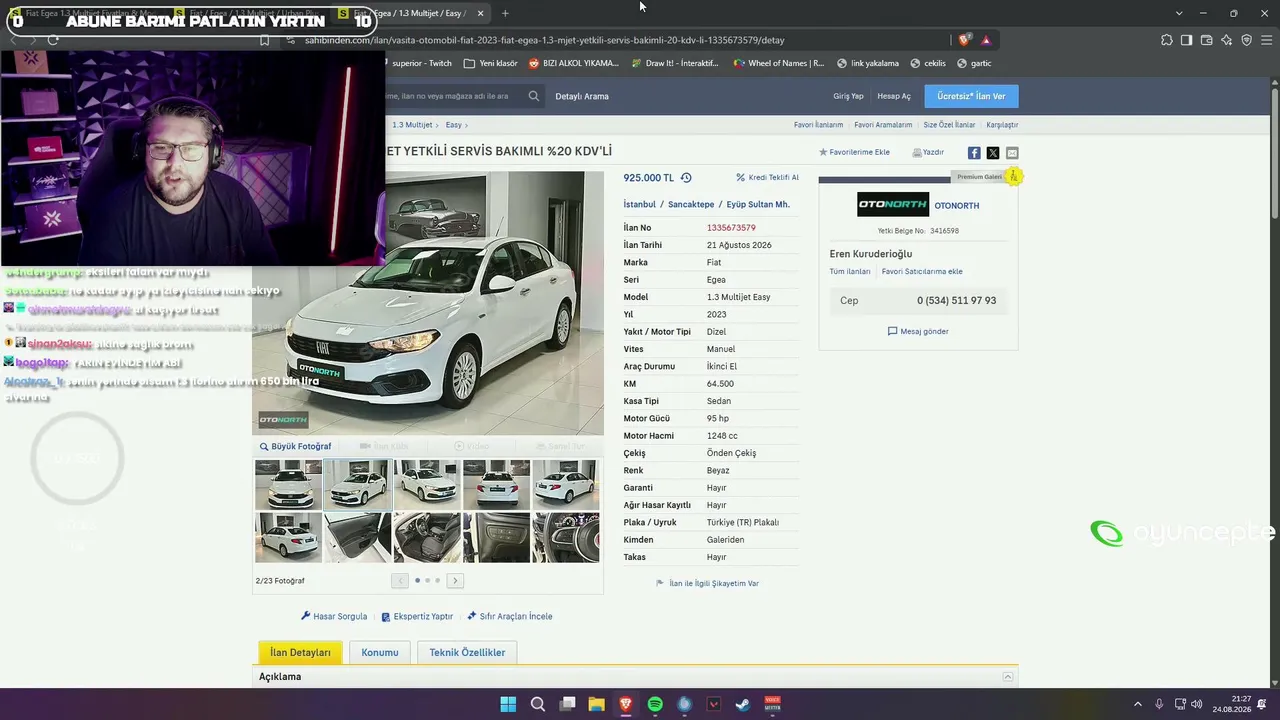Image resolution: width=1280 pixels, height=720 pixels.
Task: Open Task View on the taskbar
Action: coord(567,704)
